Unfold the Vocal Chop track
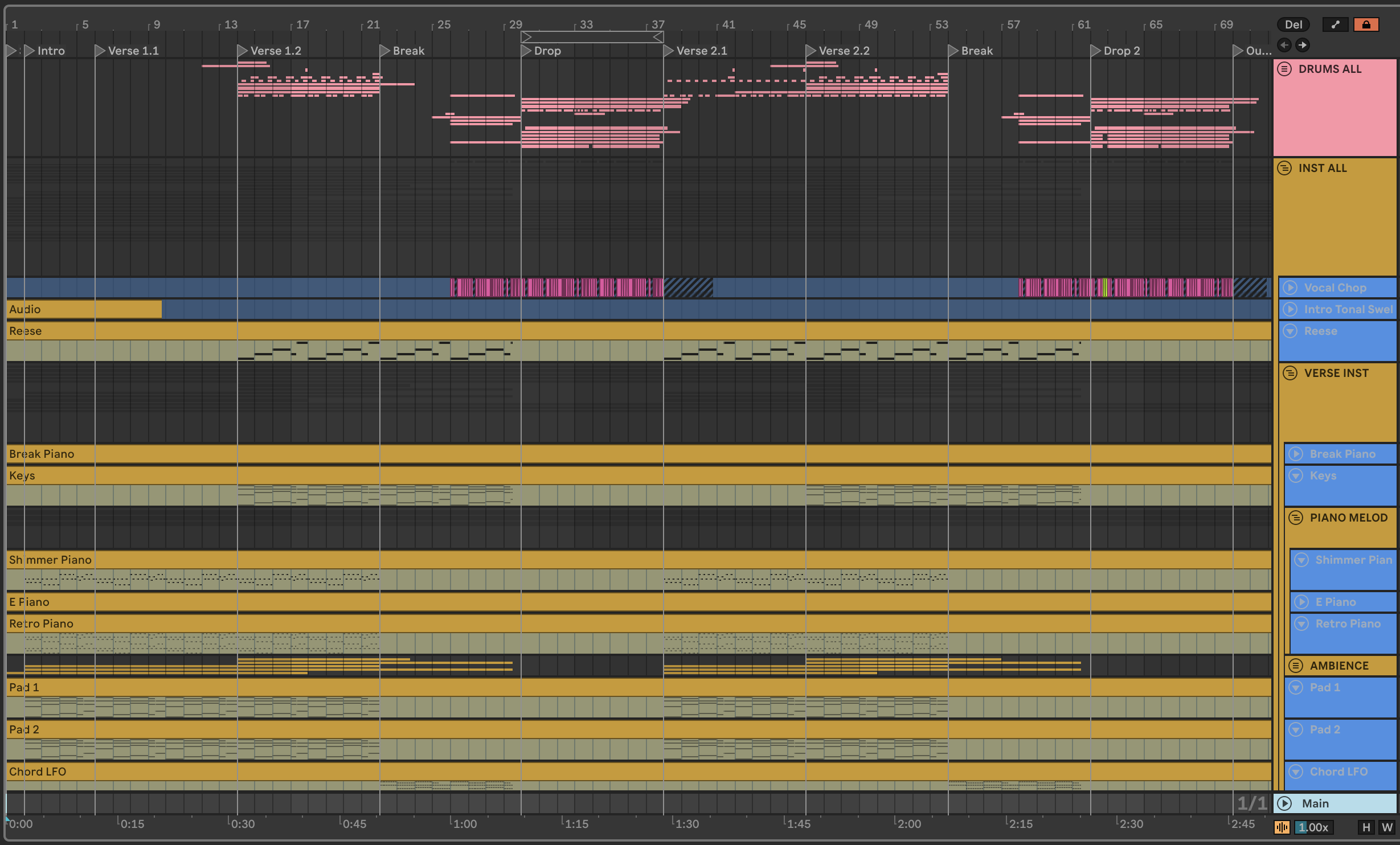The height and width of the screenshot is (845, 1400). 1290,288
